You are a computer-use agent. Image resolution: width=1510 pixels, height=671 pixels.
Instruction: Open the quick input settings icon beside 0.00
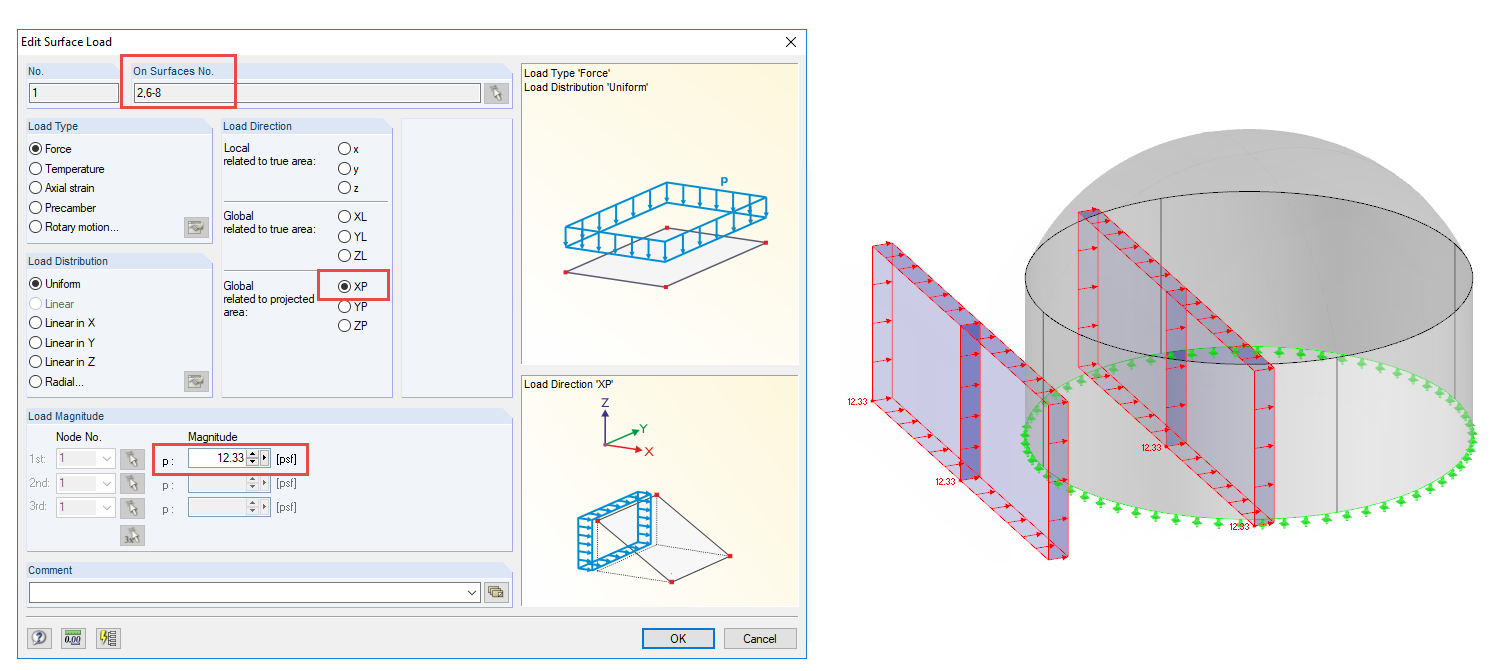(107, 637)
